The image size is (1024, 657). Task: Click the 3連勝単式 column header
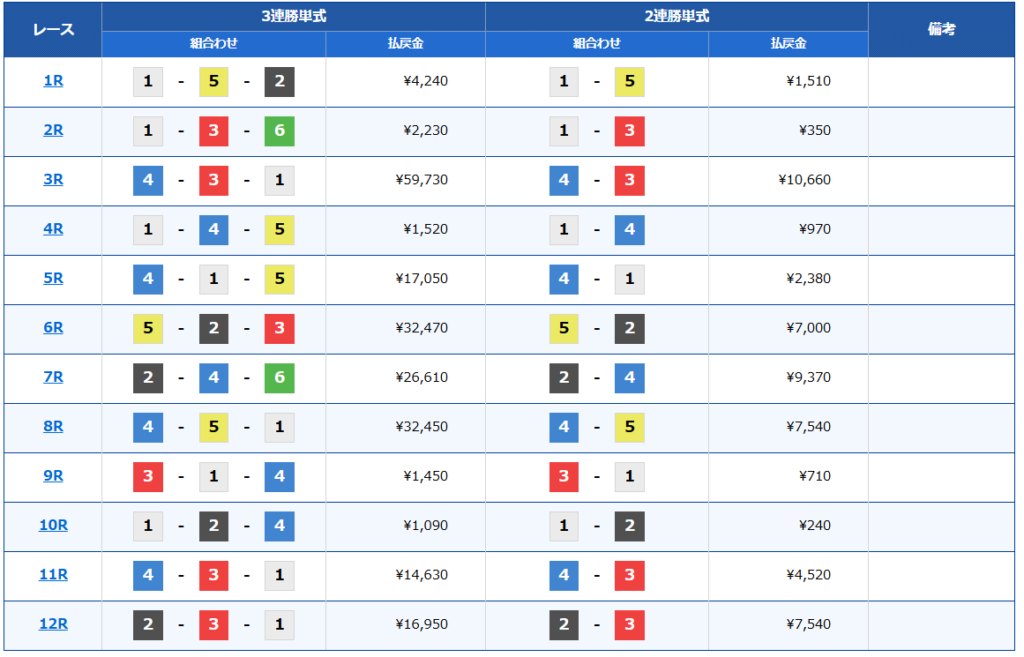[x=293, y=16]
